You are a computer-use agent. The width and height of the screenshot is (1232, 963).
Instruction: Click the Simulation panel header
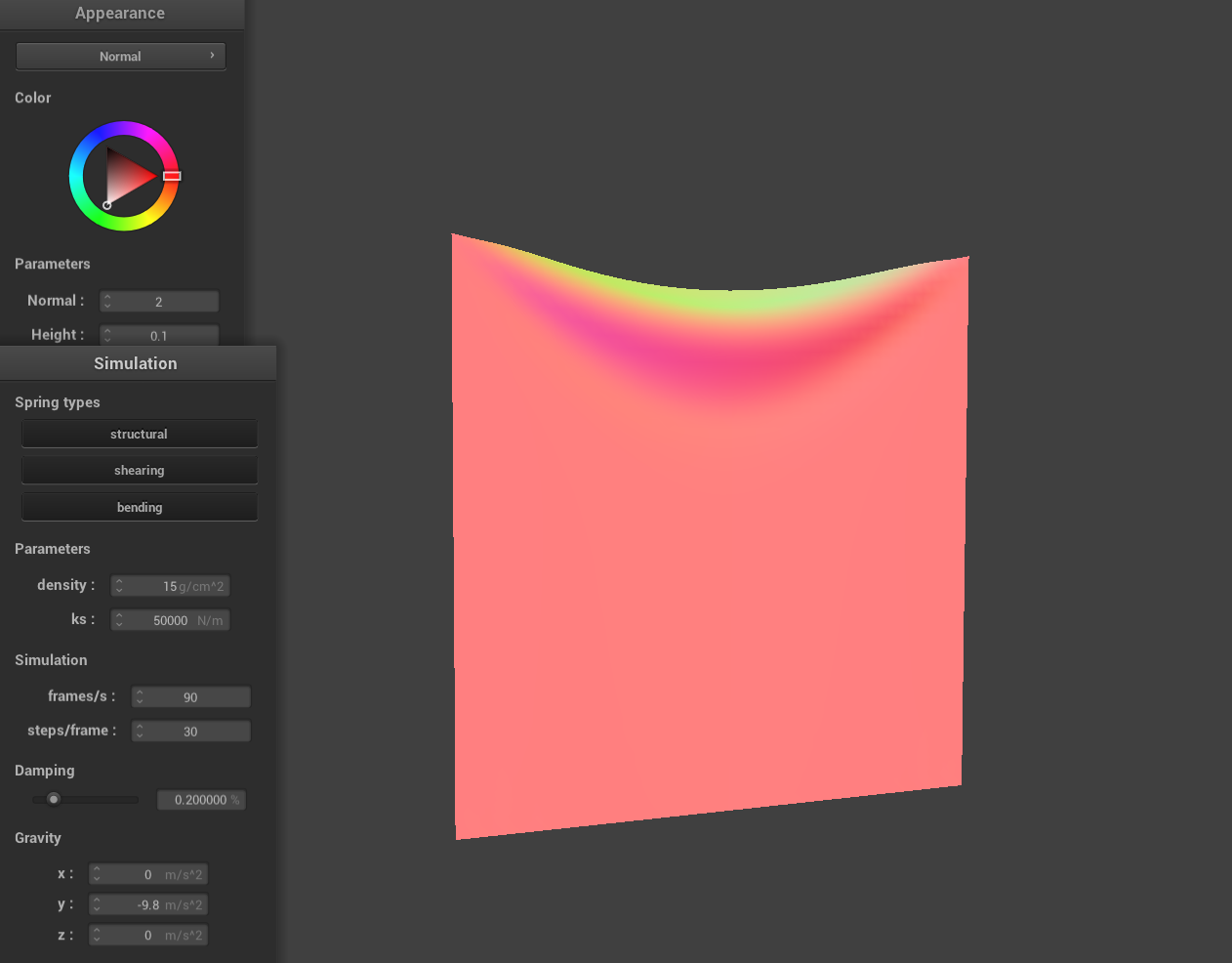tap(136, 363)
